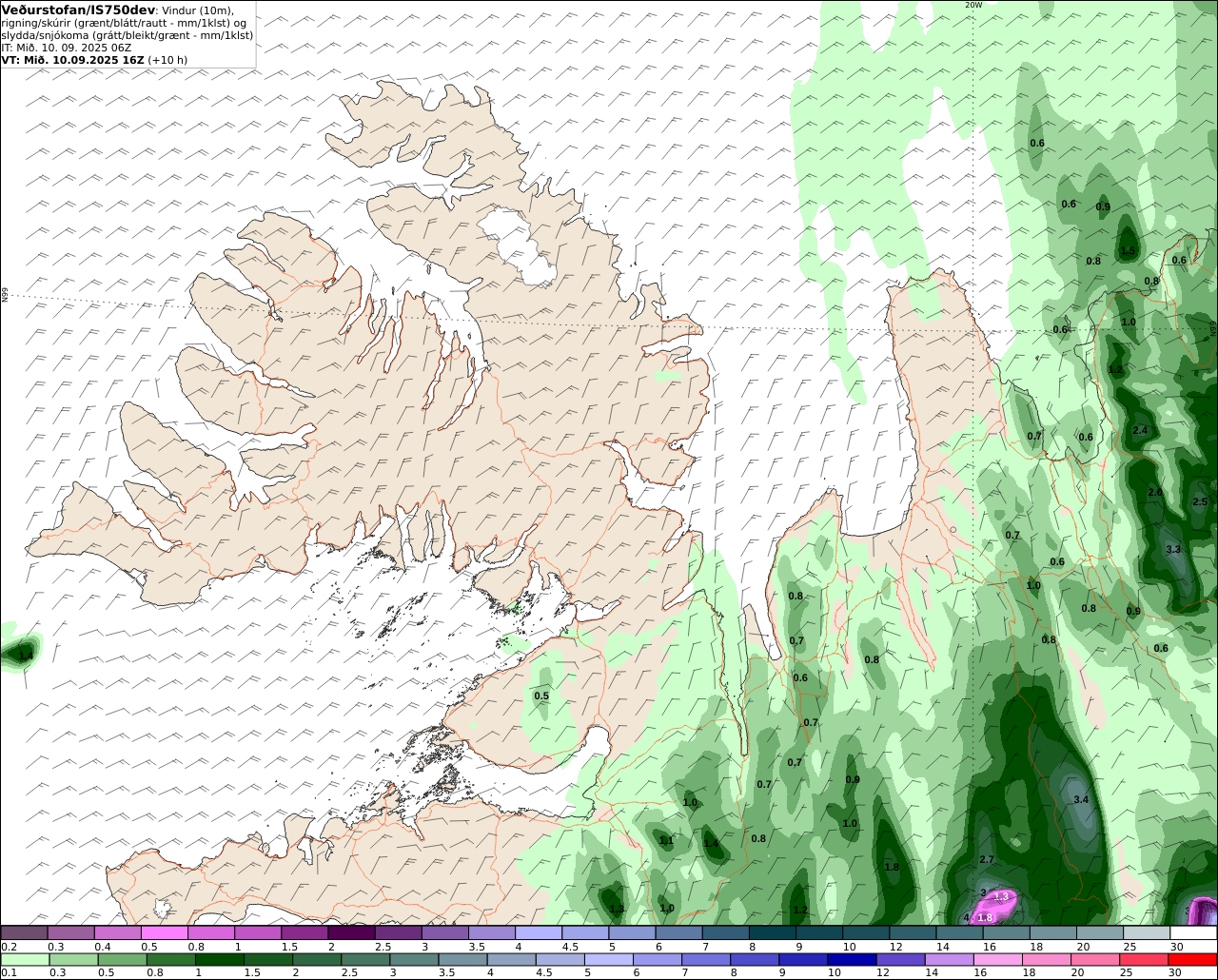Click the 1.4 value in the offshore green patch

[26, 656]
